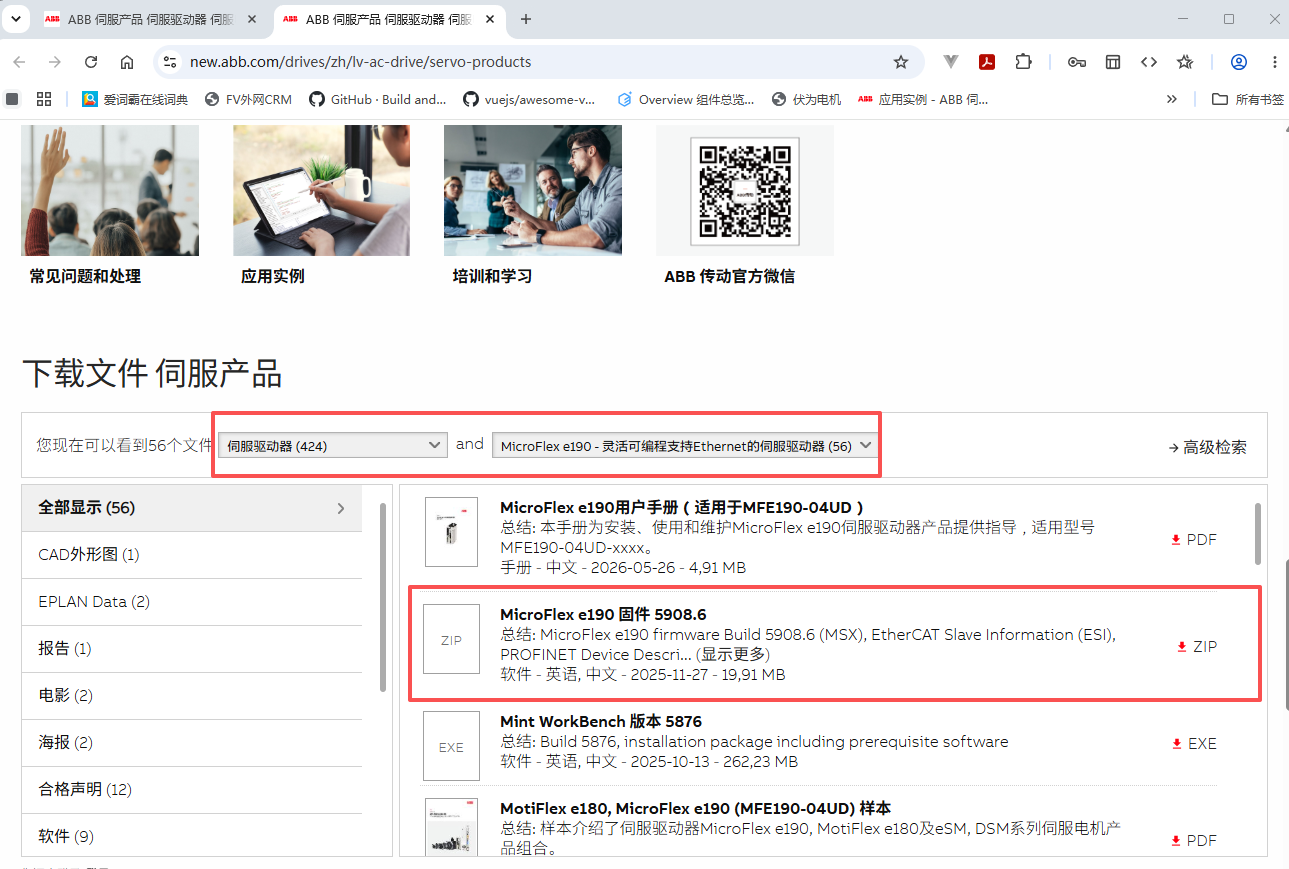
Task: Open the 应用实例 - ABB bookmark
Action: [924, 99]
